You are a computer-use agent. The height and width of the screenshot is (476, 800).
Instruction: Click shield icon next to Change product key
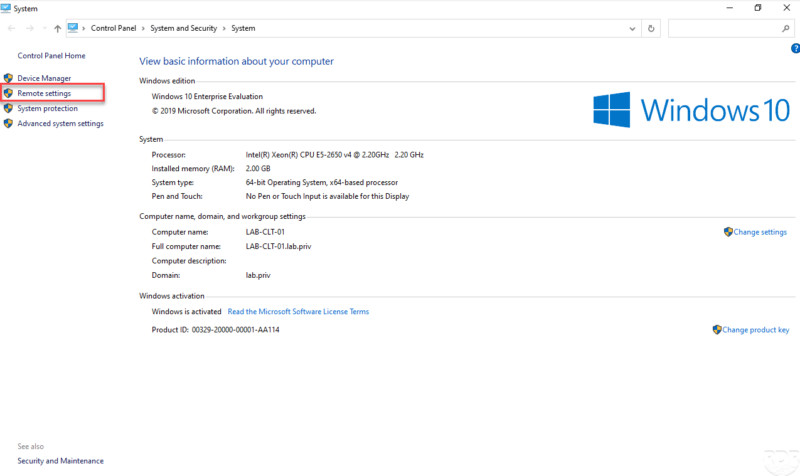717,330
